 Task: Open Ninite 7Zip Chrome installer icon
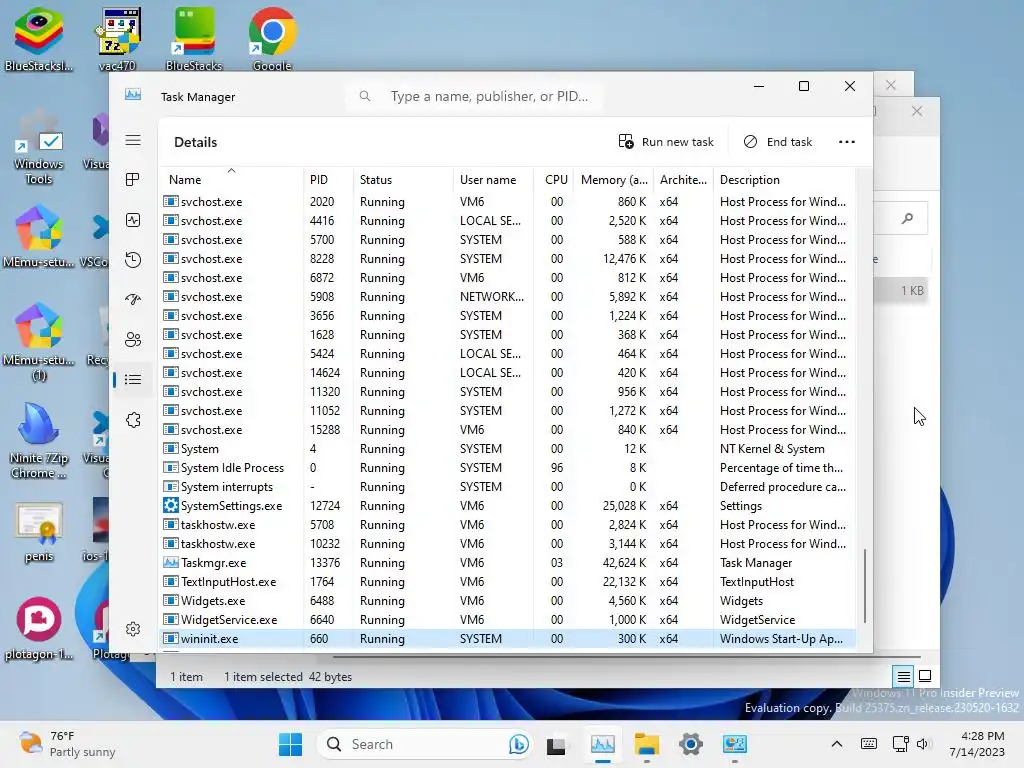[x=39, y=441]
